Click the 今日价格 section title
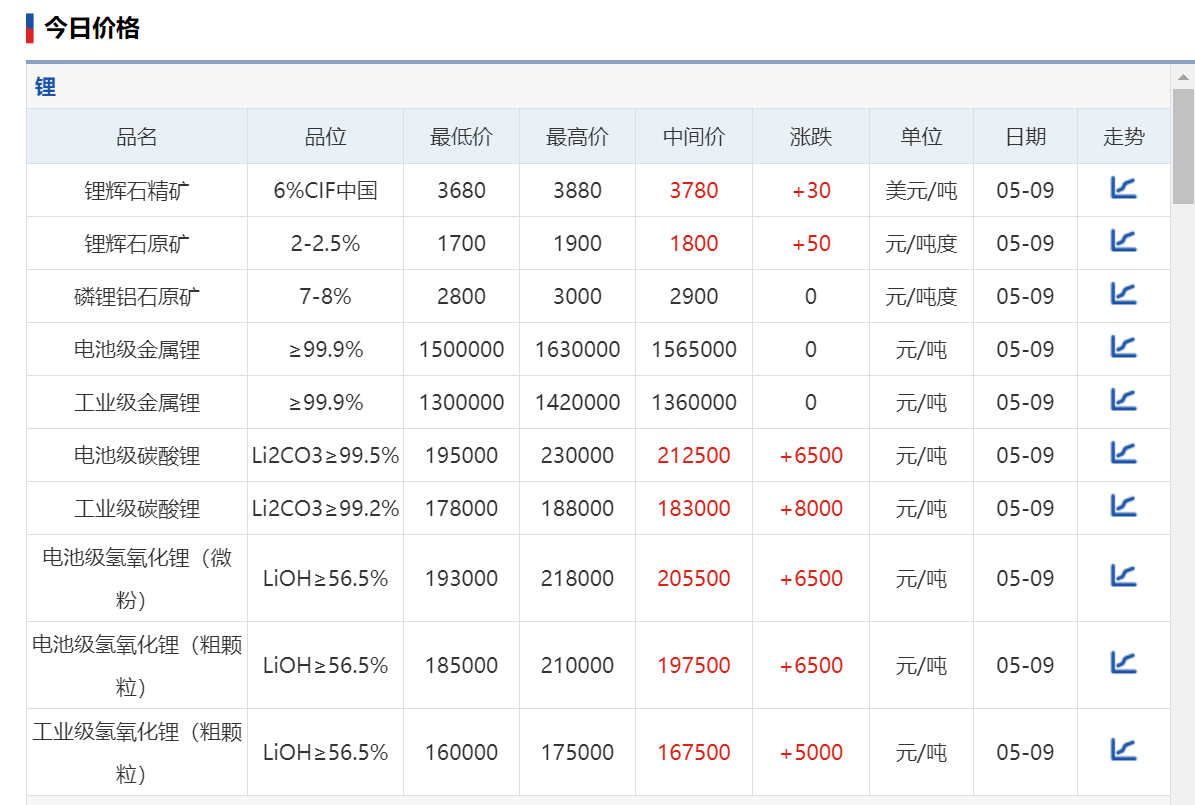Image resolution: width=1195 pixels, height=805 pixels. pos(91,28)
